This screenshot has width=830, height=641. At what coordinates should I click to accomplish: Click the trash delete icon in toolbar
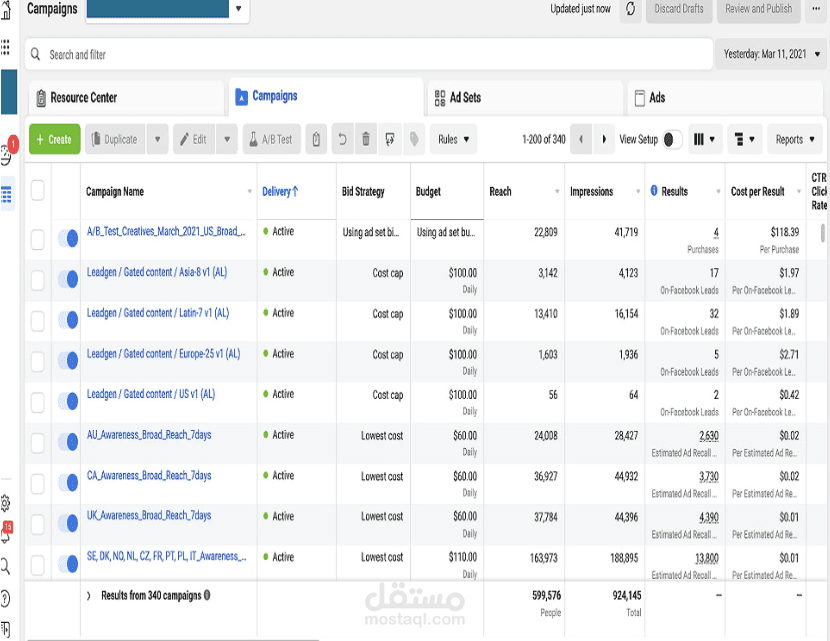(365, 139)
